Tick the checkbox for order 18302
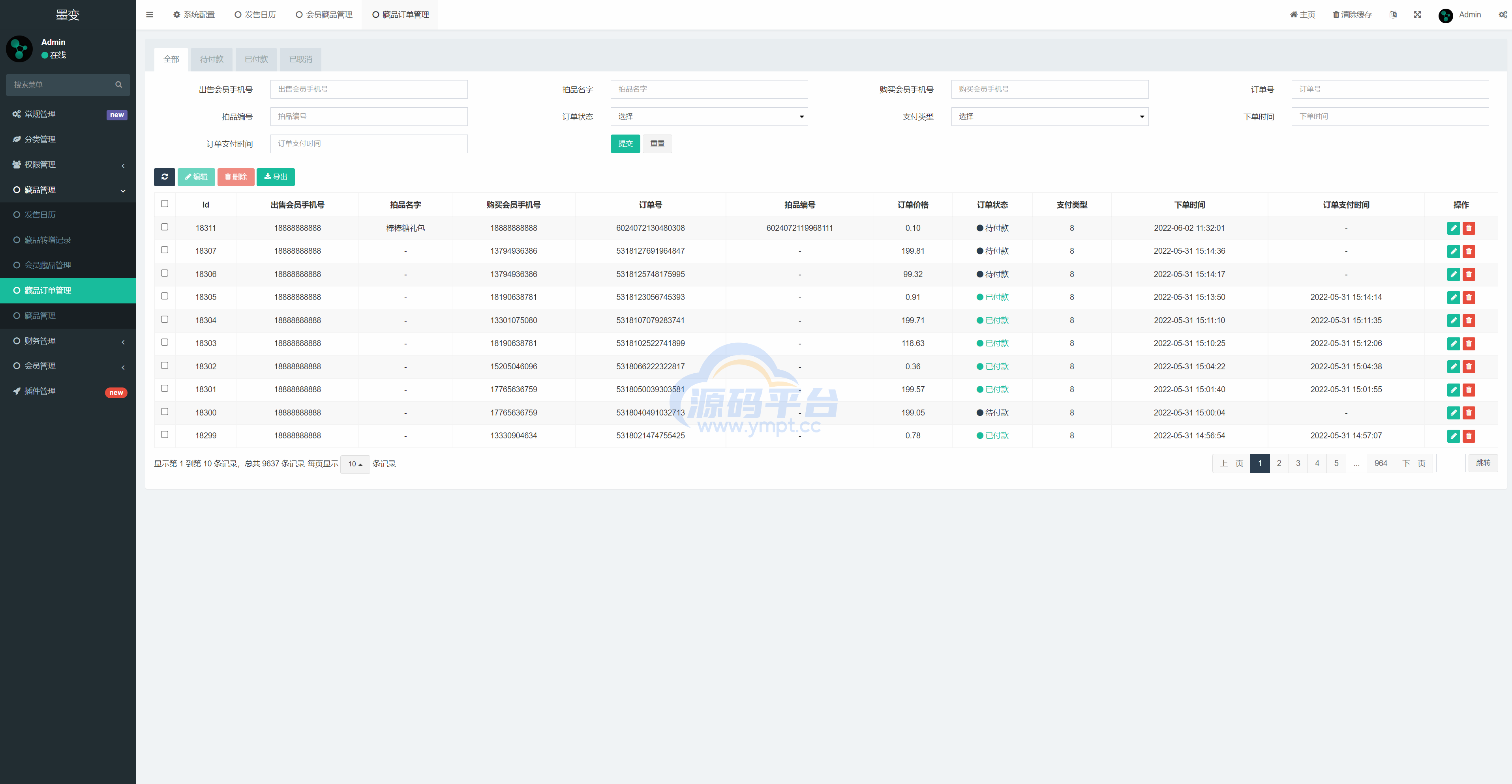1512x784 pixels. point(164,366)
